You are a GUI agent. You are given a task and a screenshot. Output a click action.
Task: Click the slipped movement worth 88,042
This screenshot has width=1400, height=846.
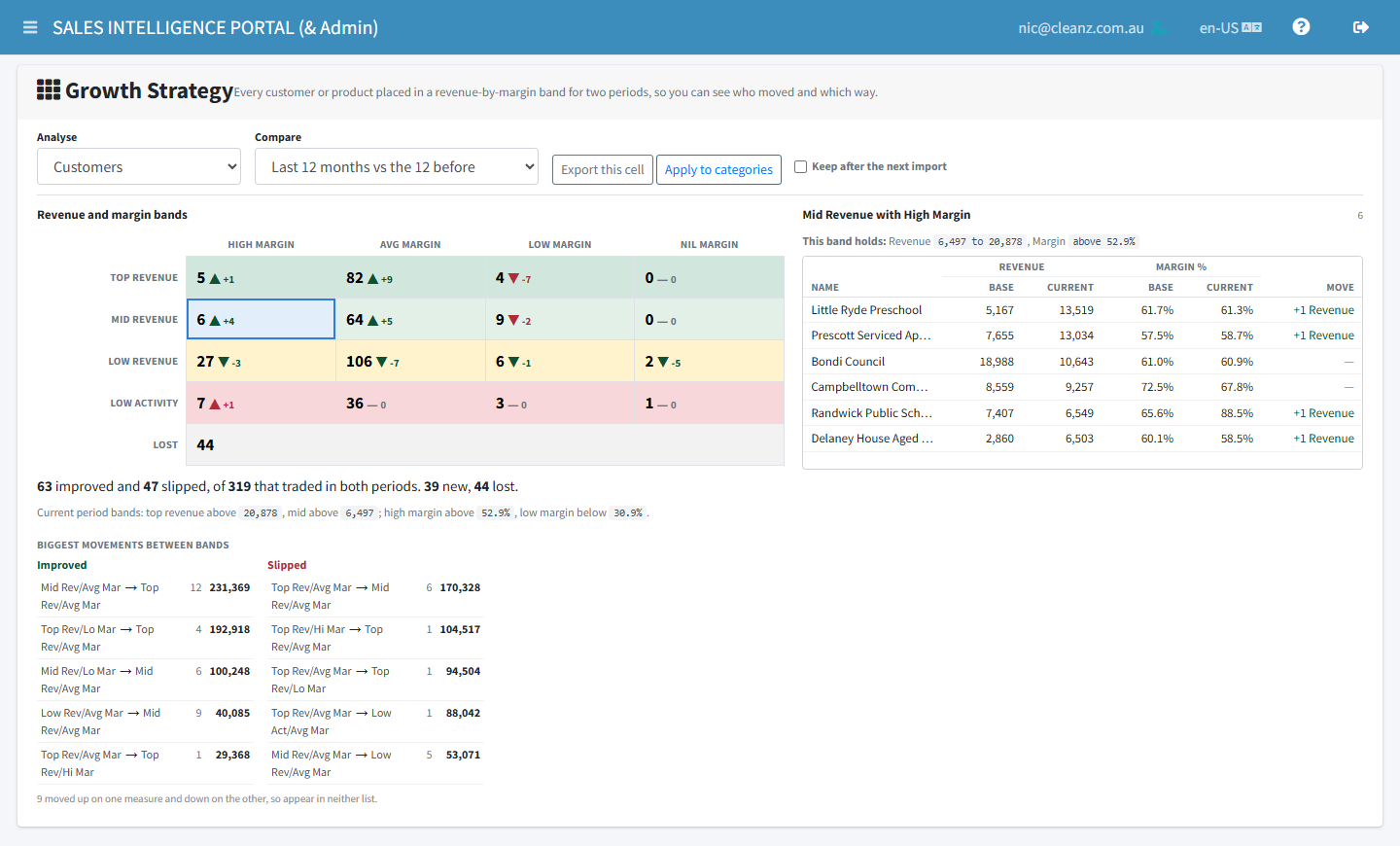[x=375, y=722]
